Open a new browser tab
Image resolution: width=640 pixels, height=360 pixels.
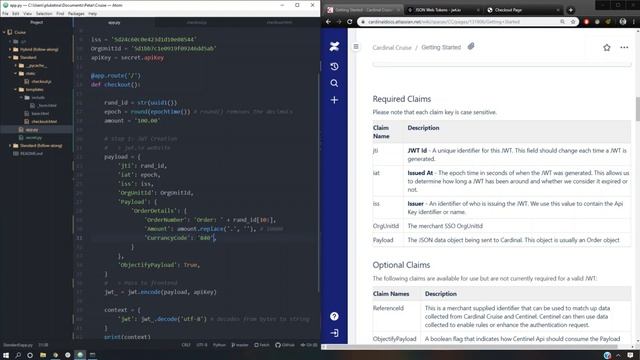click(x=571, y=10)
